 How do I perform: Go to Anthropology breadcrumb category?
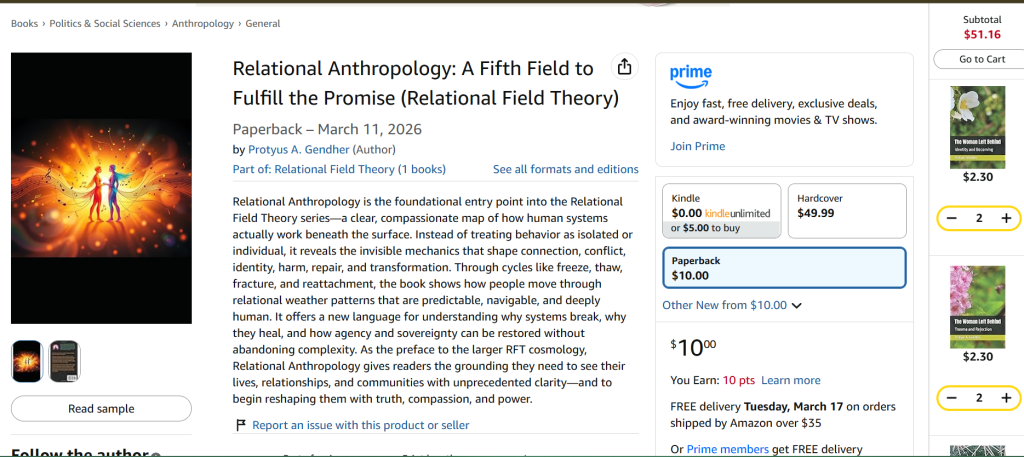(203, 24)
